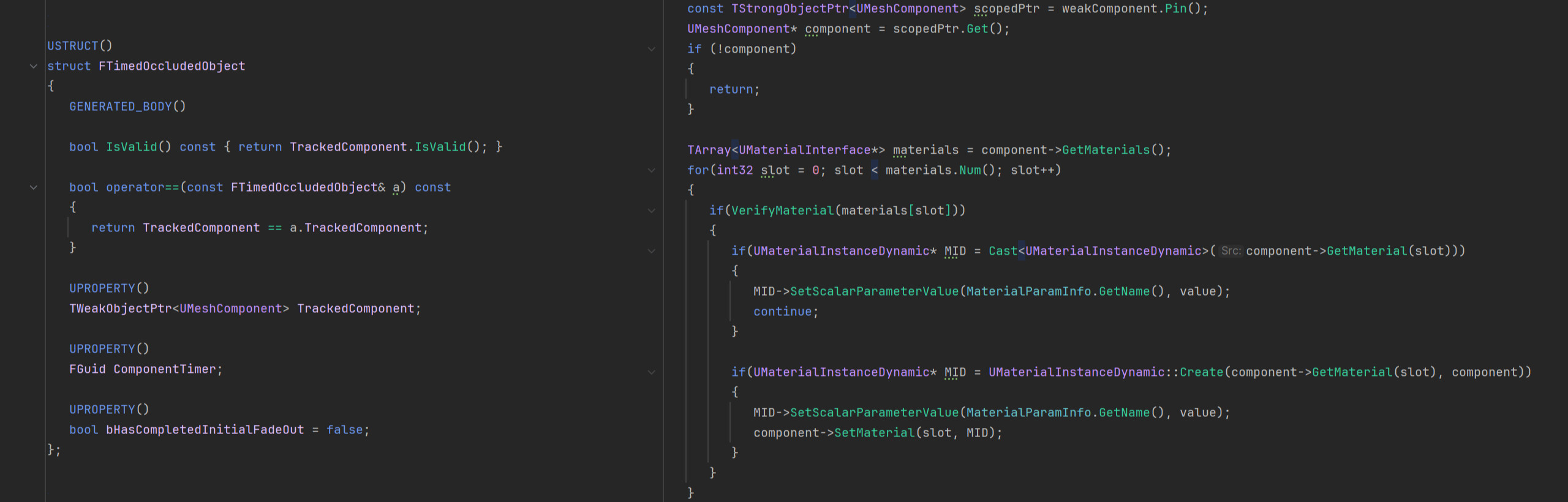Viewport: 1568px width, 502px height.
Task: Click UPROPERTY() above the TWeakObjectPtr line
Action: (109, 288)
